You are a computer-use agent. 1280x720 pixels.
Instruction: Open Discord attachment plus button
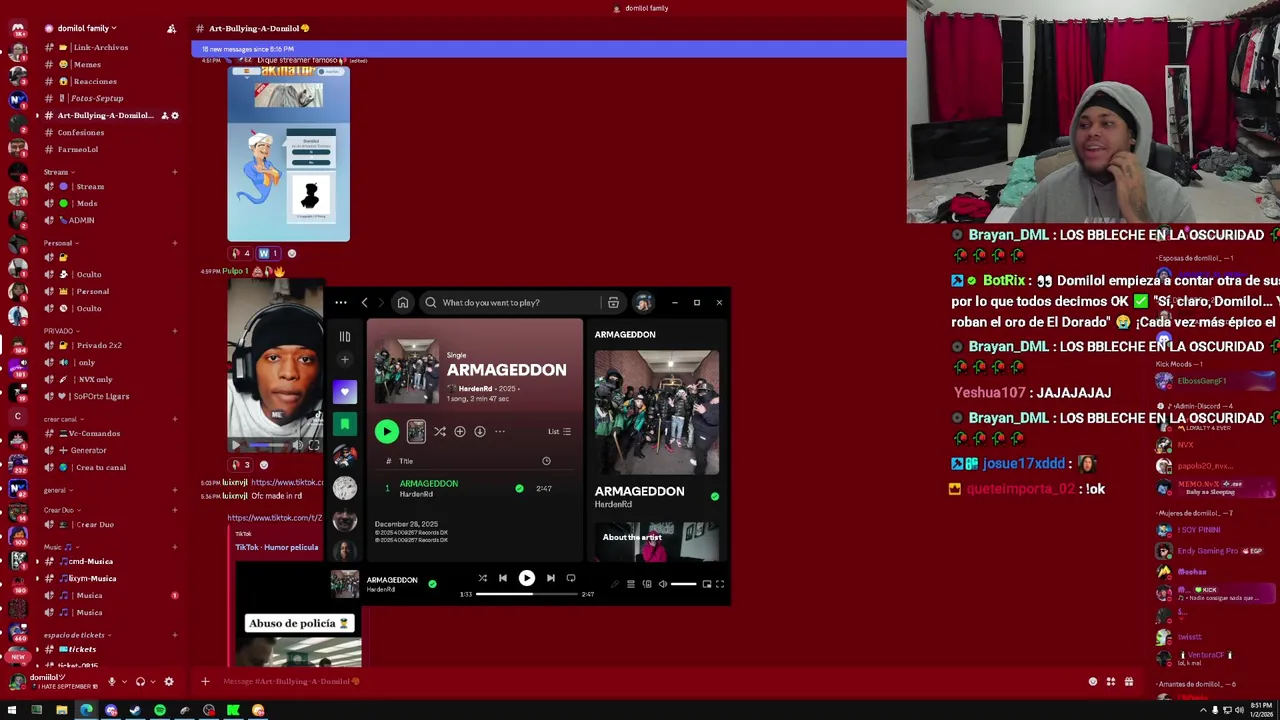pos(205,682)
